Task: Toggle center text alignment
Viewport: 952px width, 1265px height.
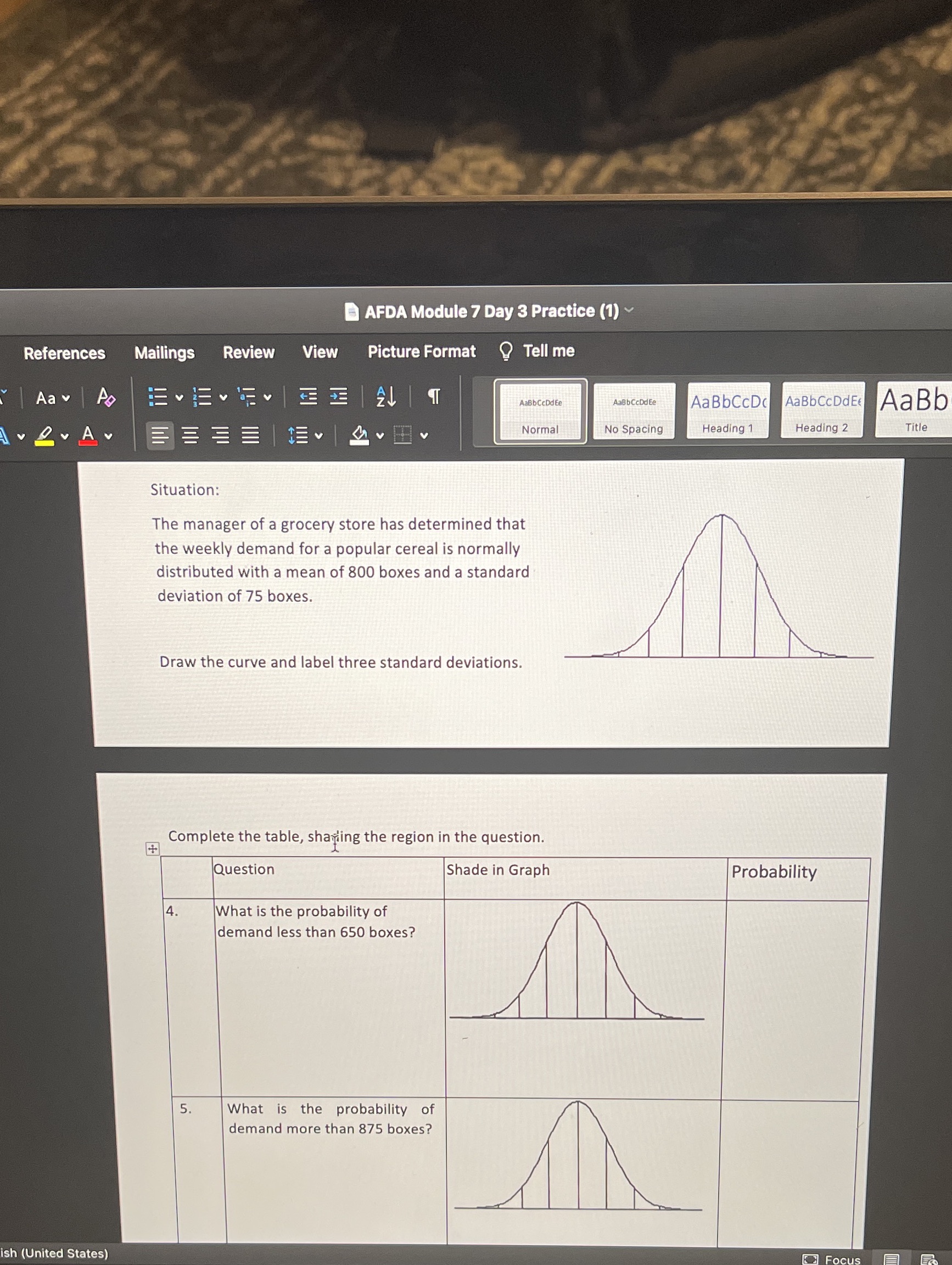Action: click(x=191, y=436)
